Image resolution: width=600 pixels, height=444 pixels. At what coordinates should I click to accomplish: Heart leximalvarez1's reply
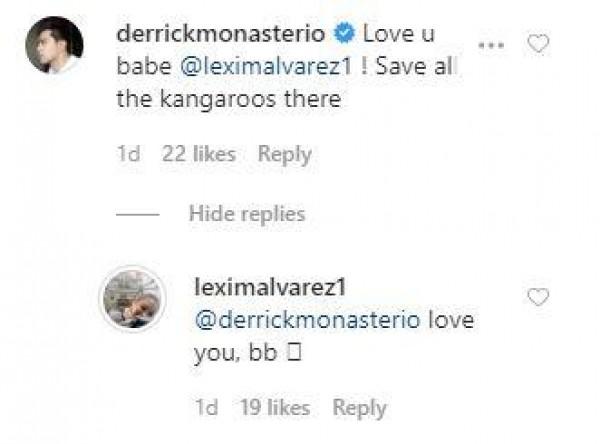pyautogui.click(x=538, y=297)
